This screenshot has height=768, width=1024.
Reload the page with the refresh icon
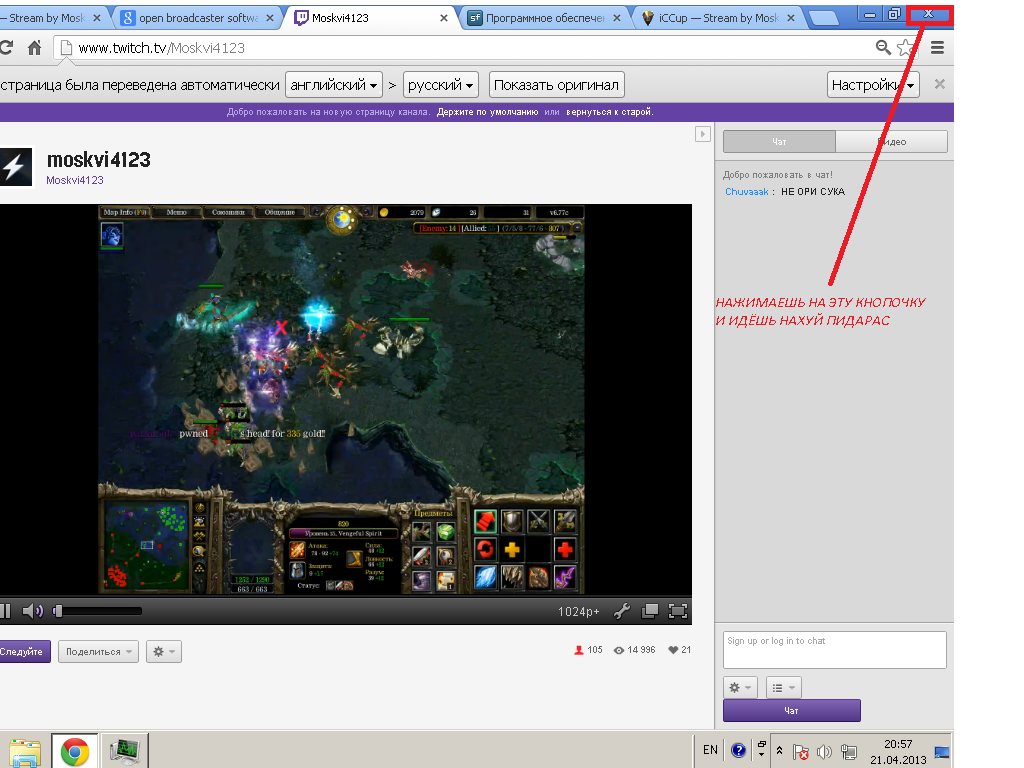click(x=6, y=47)
